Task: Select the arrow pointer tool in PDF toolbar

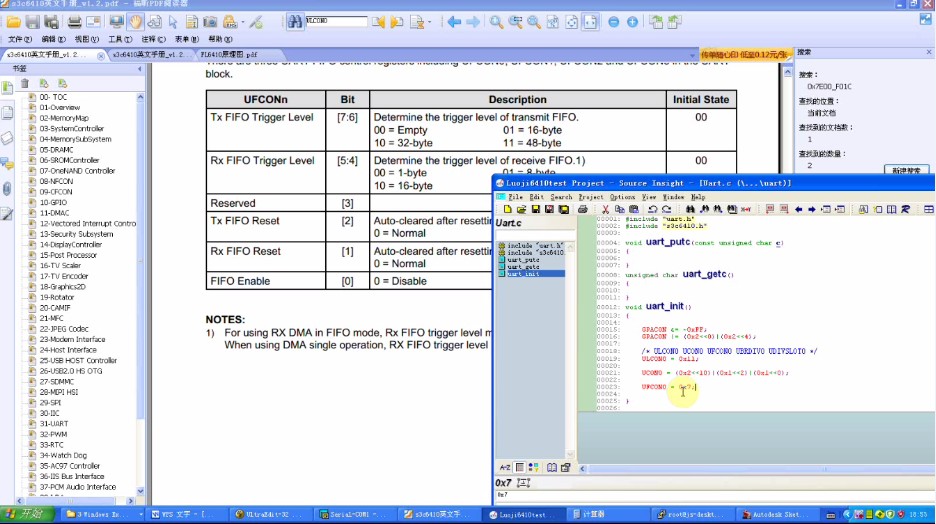Action: pos(173,22)
